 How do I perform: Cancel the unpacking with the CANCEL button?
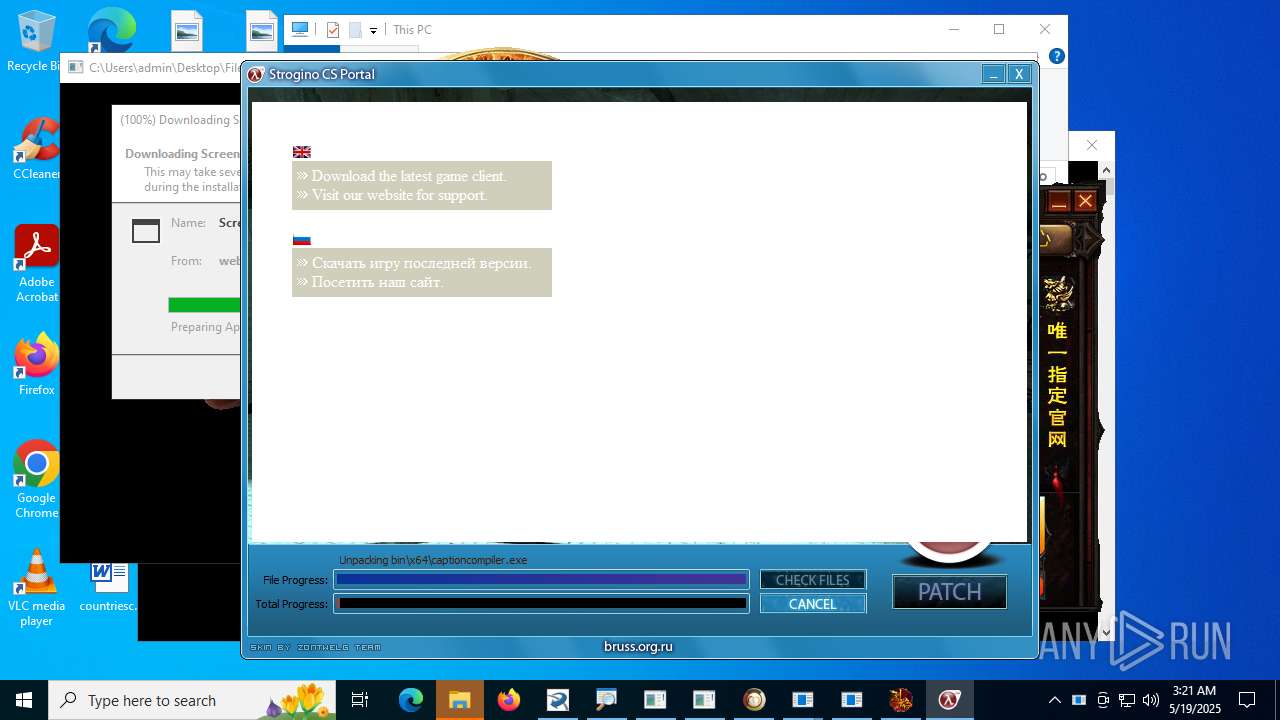click(x=812, y=604)
